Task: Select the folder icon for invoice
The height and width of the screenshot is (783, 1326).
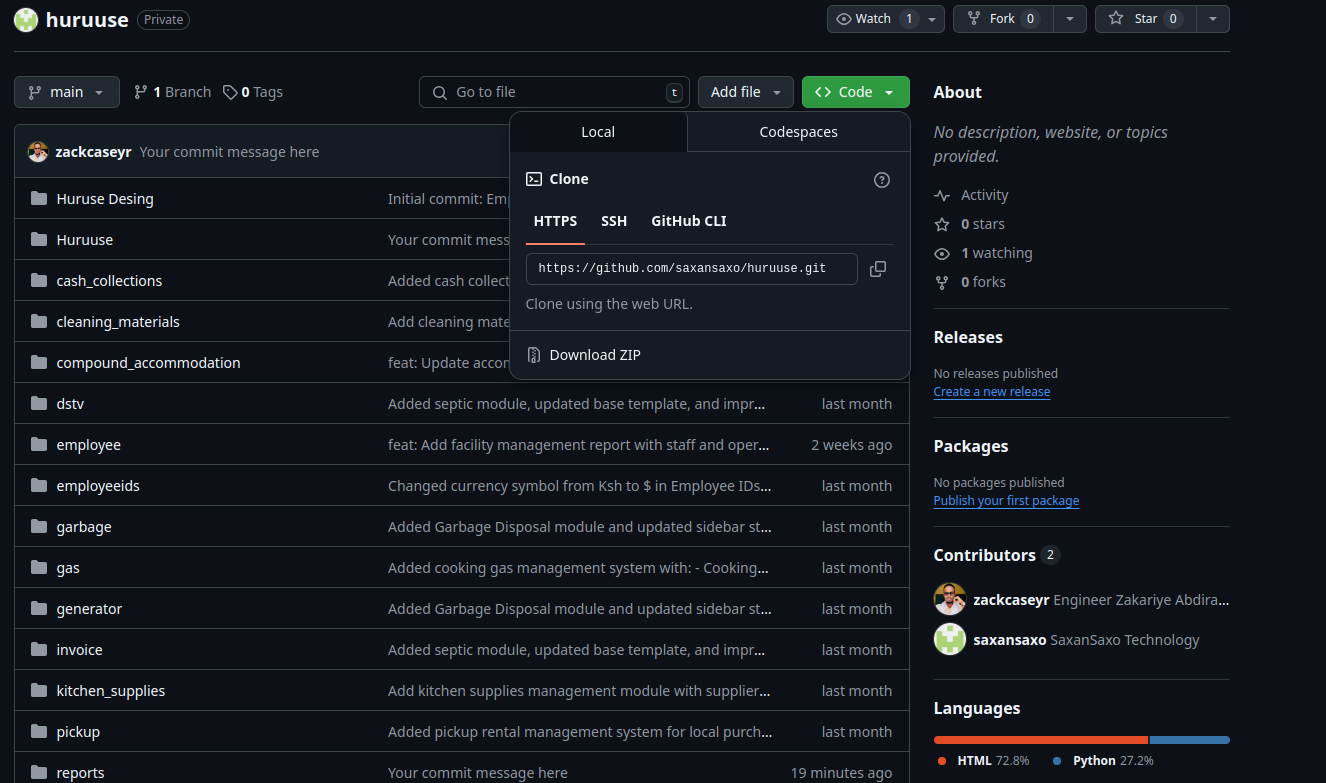Action: click(x=39, y=650)
